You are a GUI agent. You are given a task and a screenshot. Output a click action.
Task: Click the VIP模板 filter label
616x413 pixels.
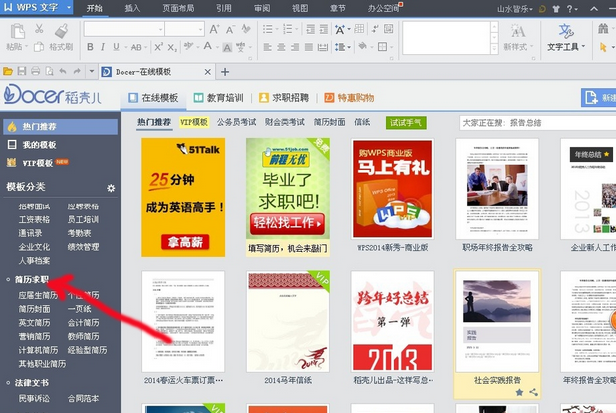coord(194,122)
